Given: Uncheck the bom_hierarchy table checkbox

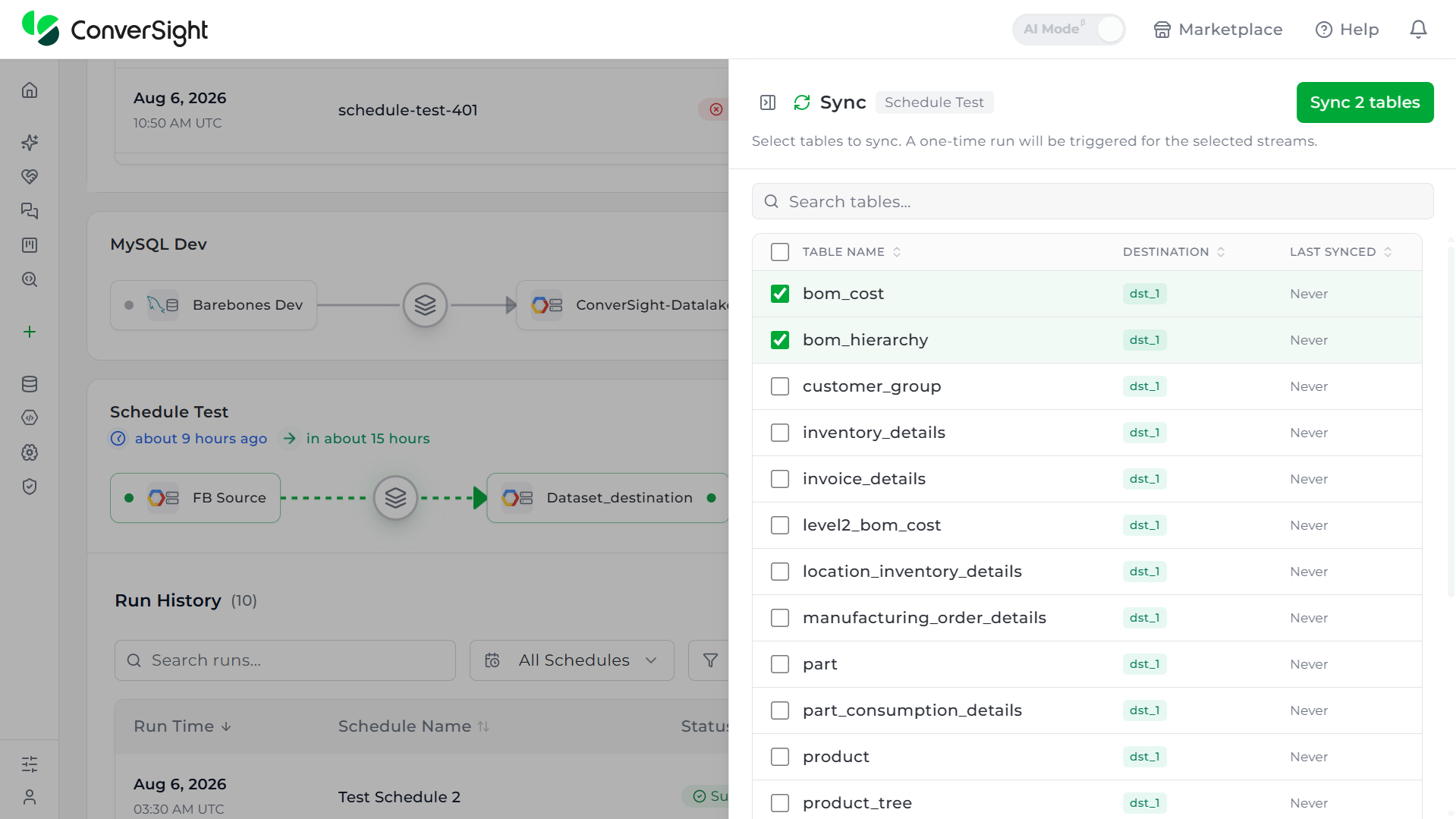Looking at the screenshot, I should (x=780, y=340).
